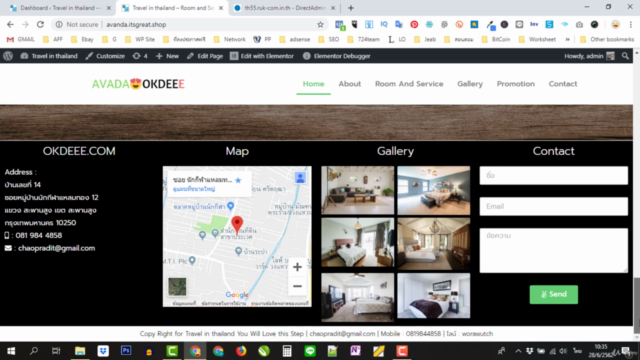
Task: Click the page vertical scrollbar thumb
Action: pyautogui.click(x=636, y=304)
